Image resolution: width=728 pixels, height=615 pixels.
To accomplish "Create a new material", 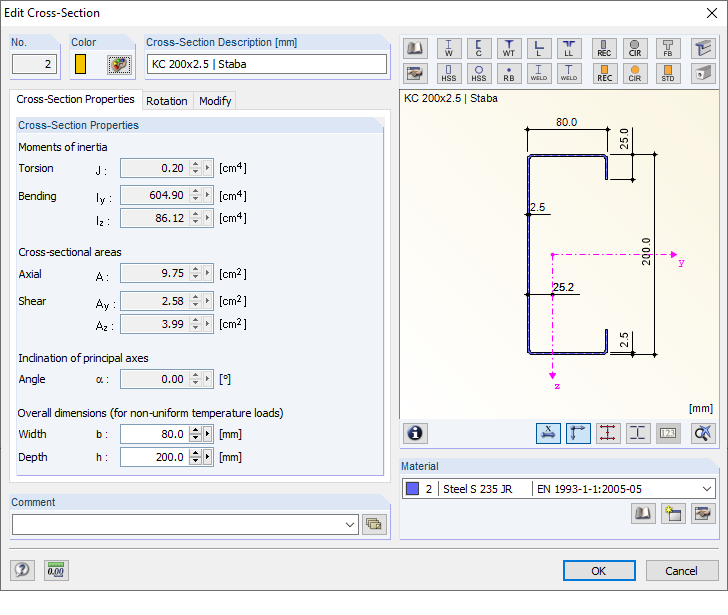I will [673, 513].
